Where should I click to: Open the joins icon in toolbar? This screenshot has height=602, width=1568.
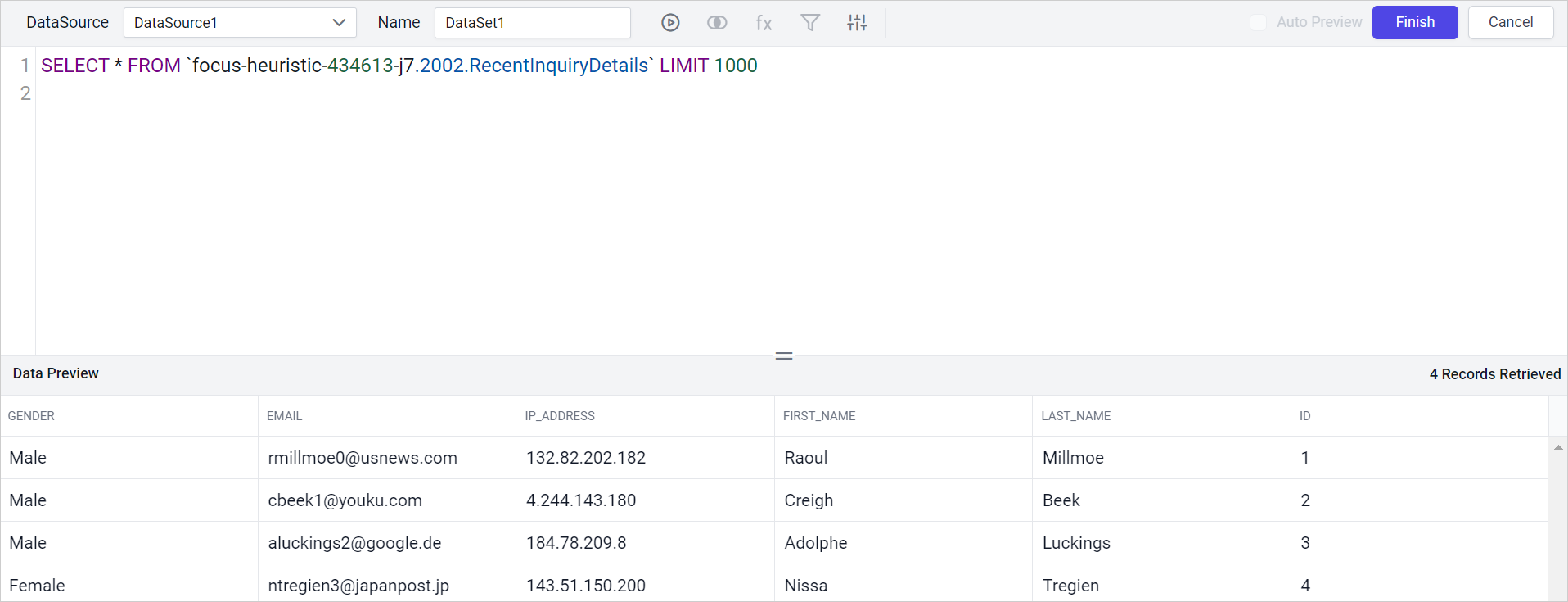pyautogui.click(x=717, y=23)
